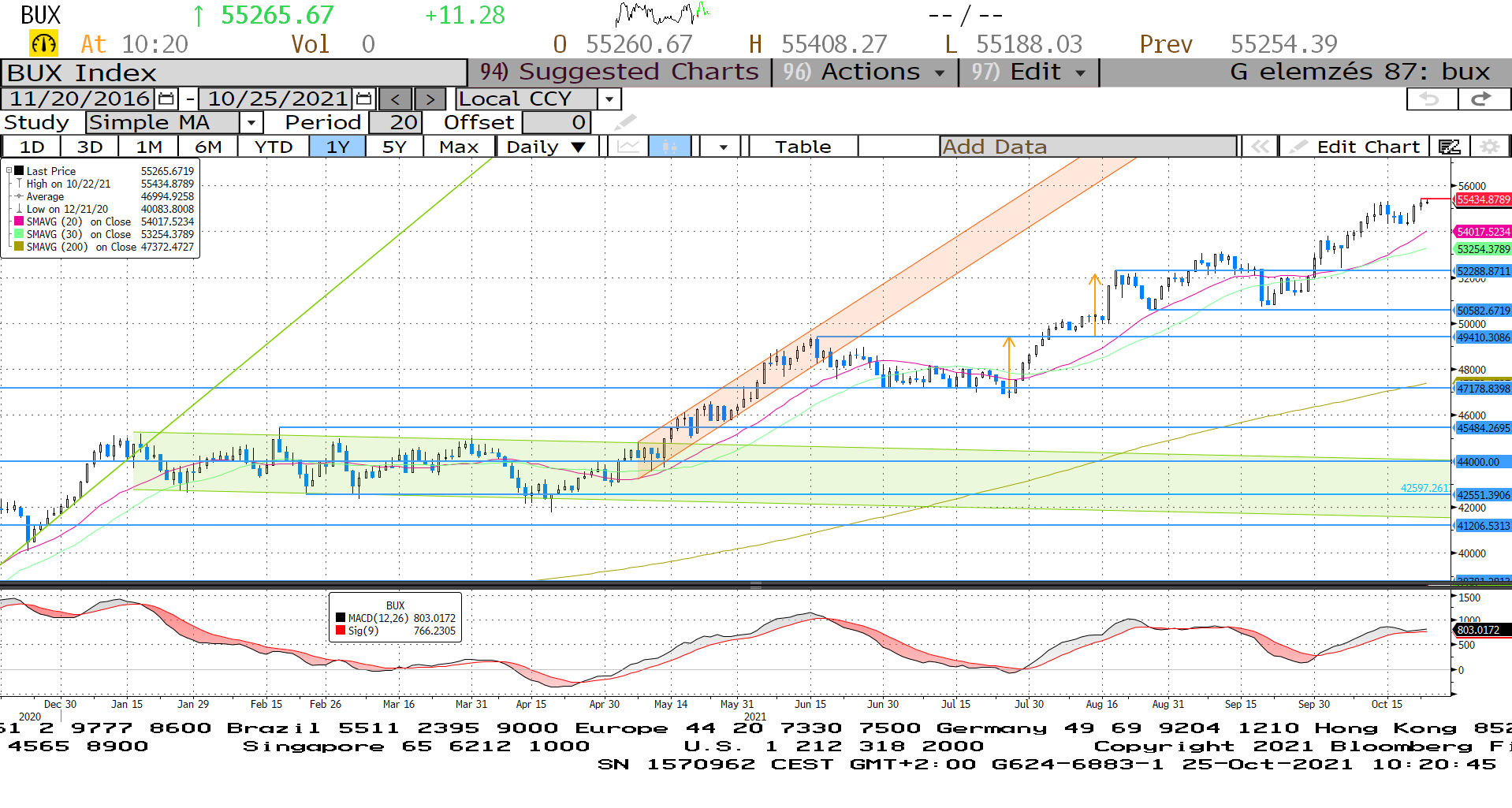Image resolution: width=1512 pixels, height=808 pixels.
Task: Select the YTD range tab
Action: pos(274,147)
